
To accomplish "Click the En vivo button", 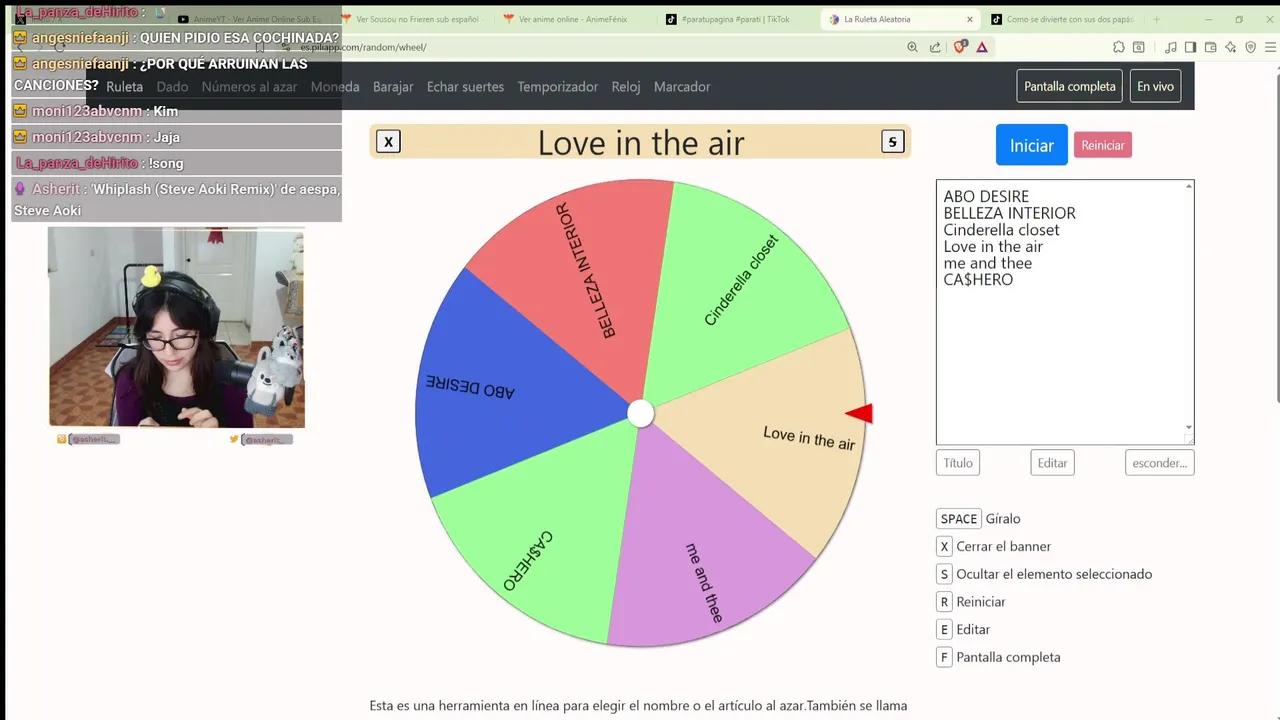I will coord(1155,86).
